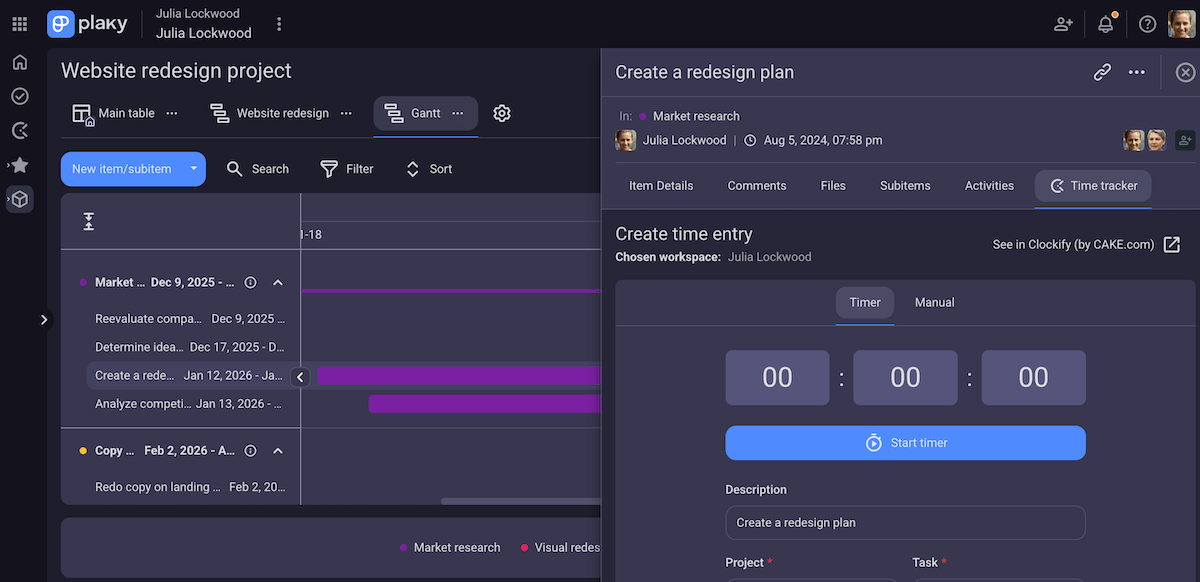Open the New item/subitem dropdown arrow
Viewport: 1200px width, 582px height.
point(192,168)
